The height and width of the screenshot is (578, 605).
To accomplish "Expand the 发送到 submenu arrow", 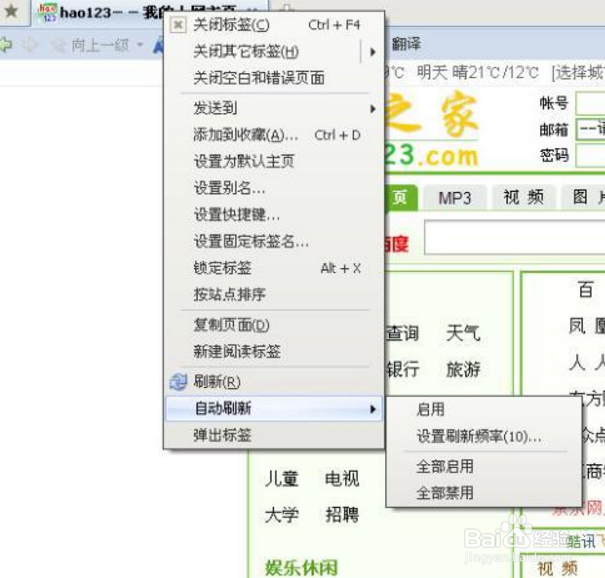I will click(x=373, y=109).
